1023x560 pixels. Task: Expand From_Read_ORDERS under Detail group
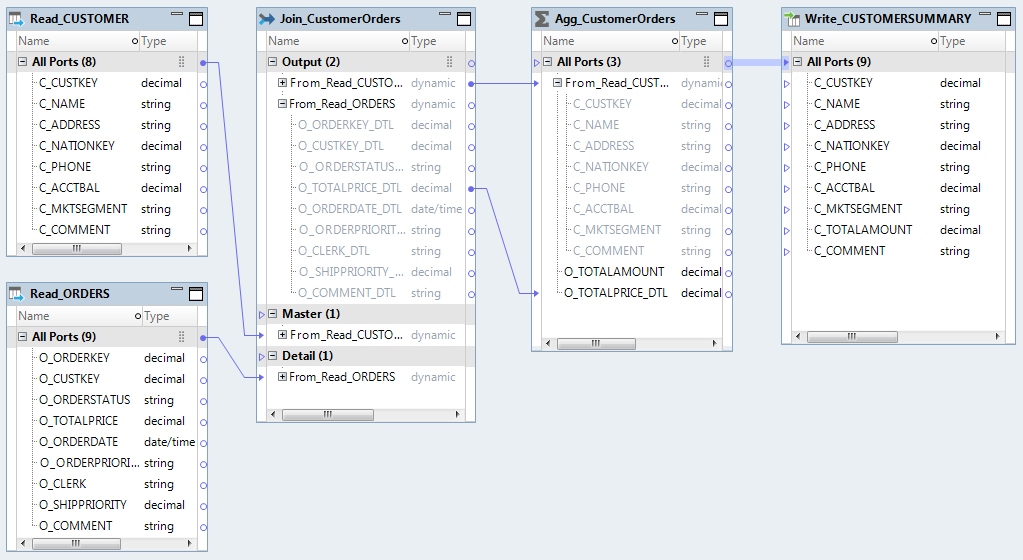[282, 377]
